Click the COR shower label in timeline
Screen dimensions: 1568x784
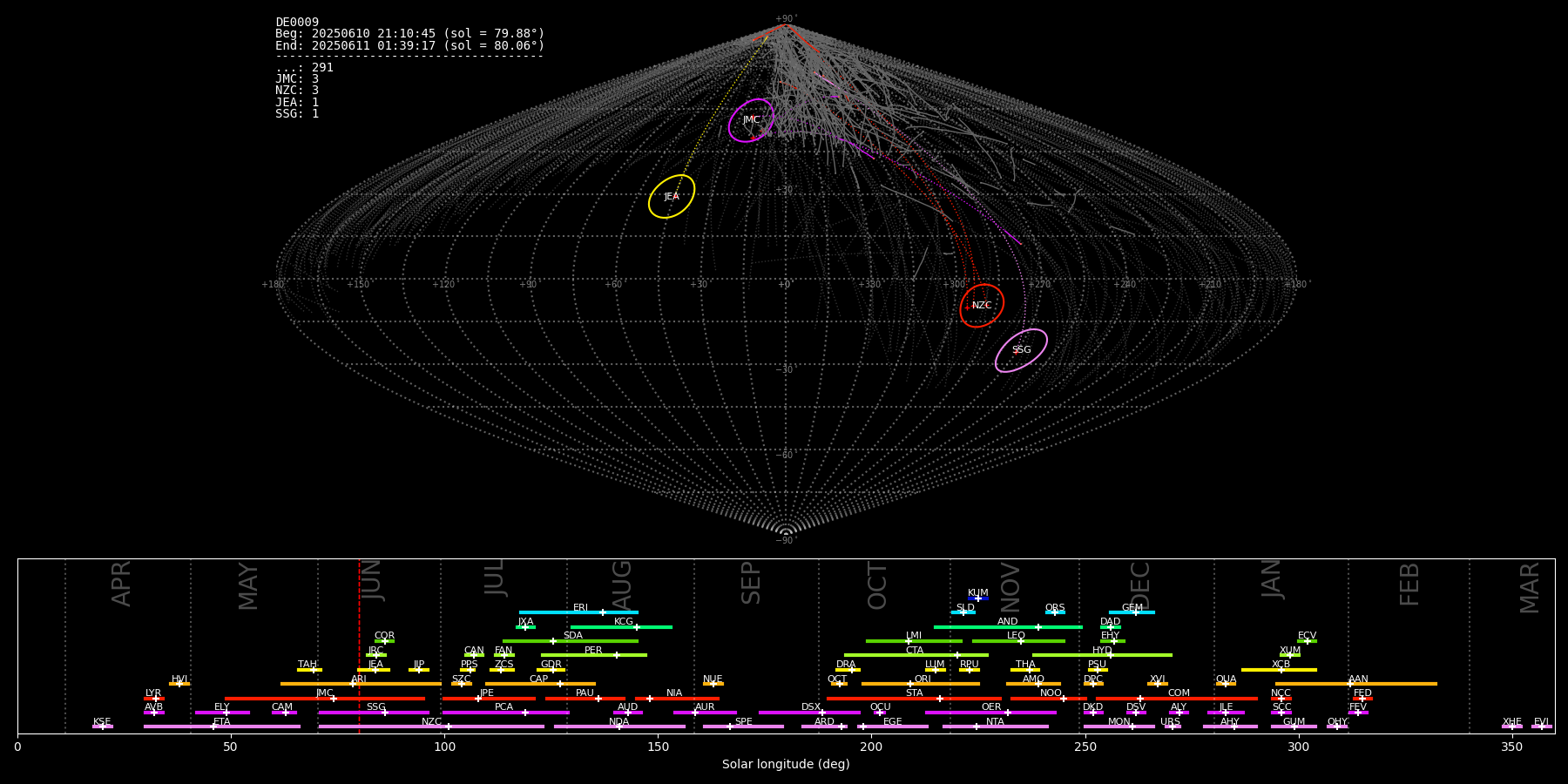[384, 636]
